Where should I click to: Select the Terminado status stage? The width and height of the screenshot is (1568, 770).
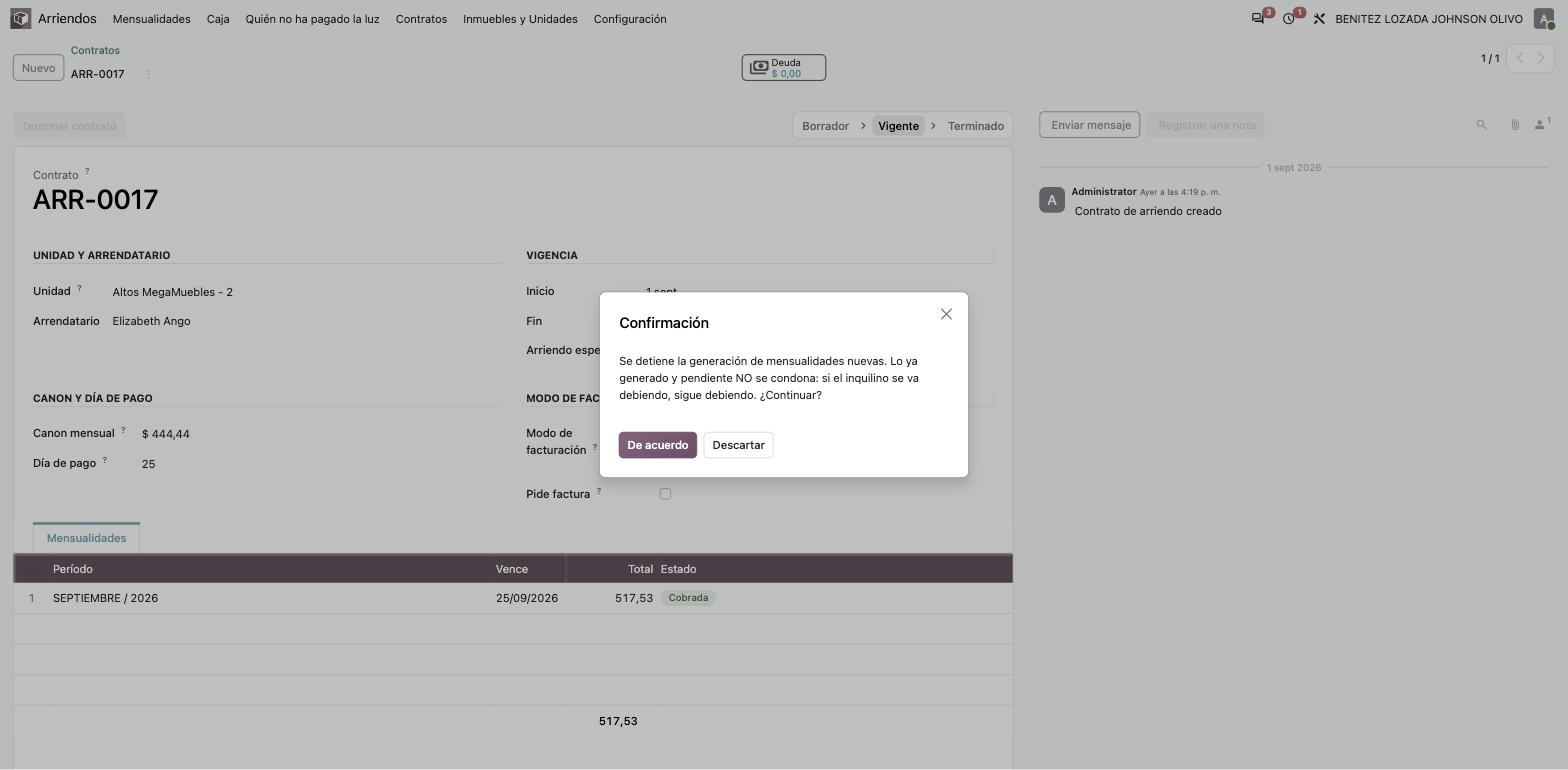tap(976, 126)
